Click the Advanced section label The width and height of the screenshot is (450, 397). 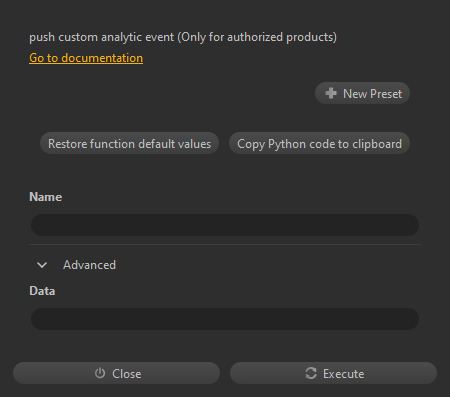89,265
